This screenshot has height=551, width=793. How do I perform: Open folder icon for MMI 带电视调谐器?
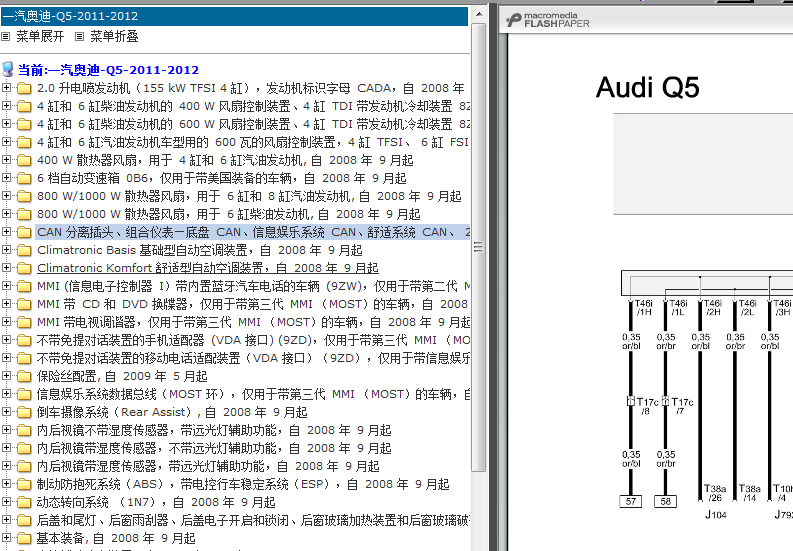tap(24, 322)
